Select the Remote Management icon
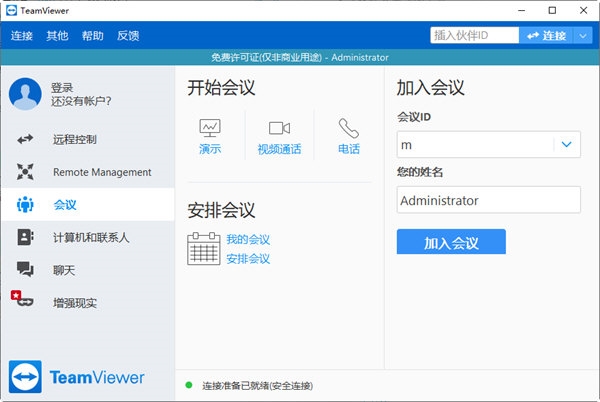600x402 pixels. pos(25,172)
